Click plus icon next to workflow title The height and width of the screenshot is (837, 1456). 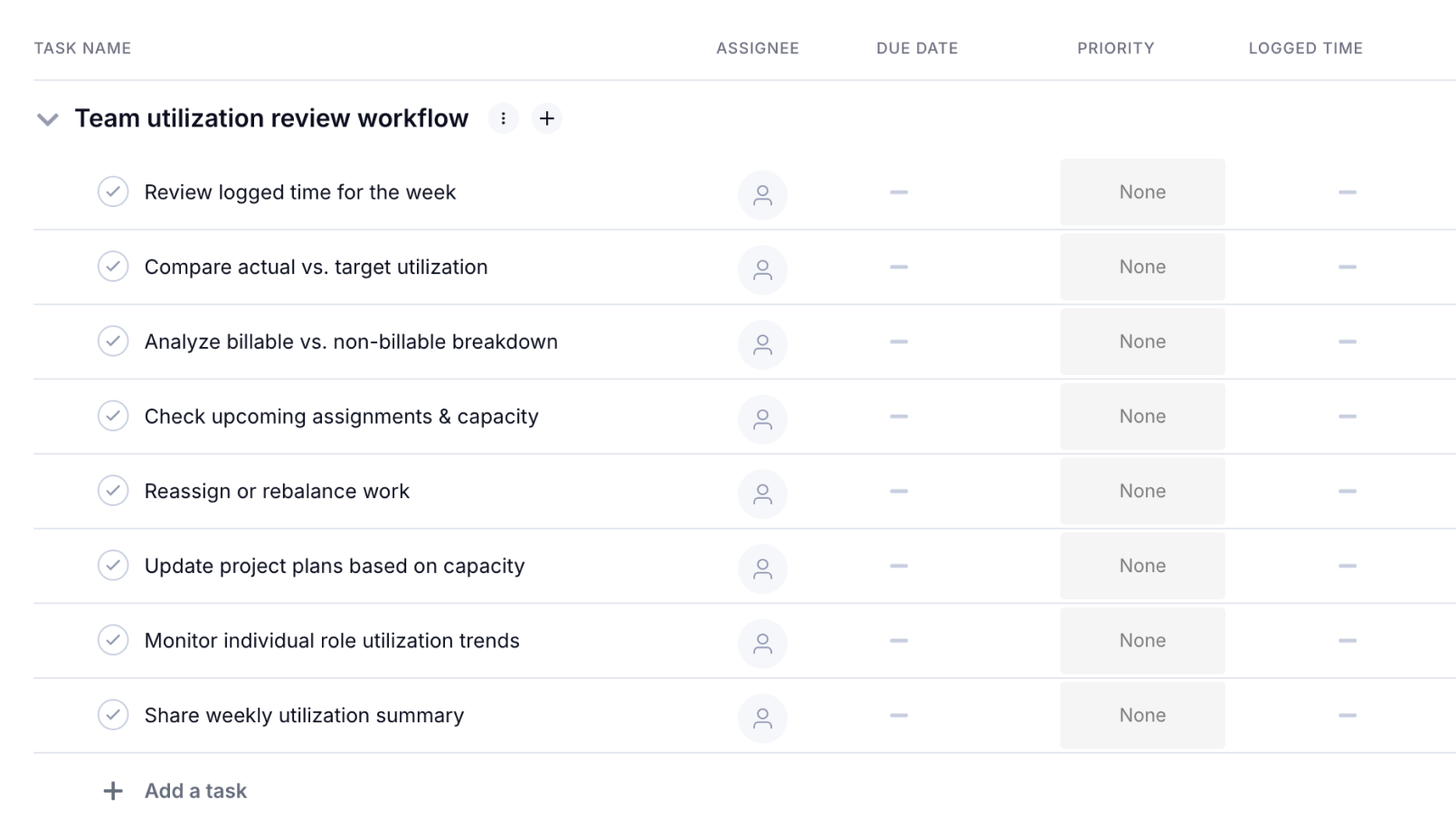(546, 118)
